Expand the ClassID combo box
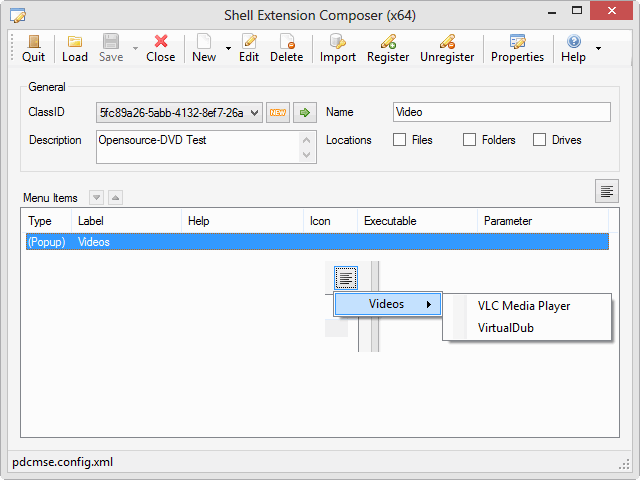This screenshot has height=480, width=640. tap(253, 113)
